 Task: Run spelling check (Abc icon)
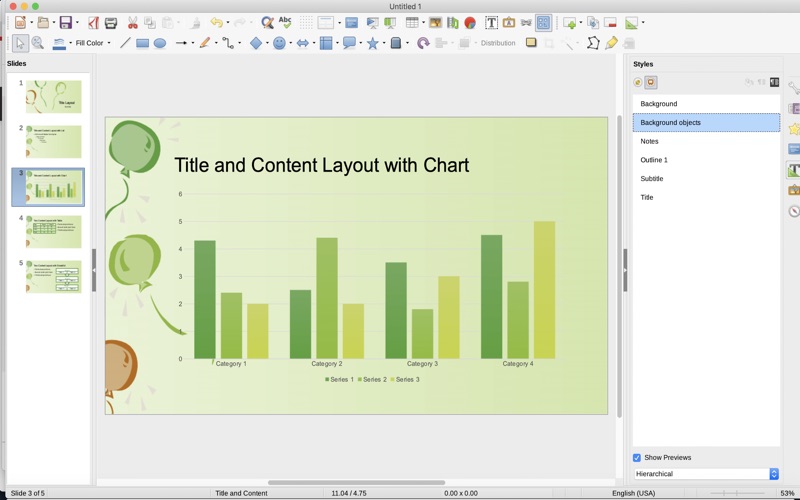click(285, 22)
